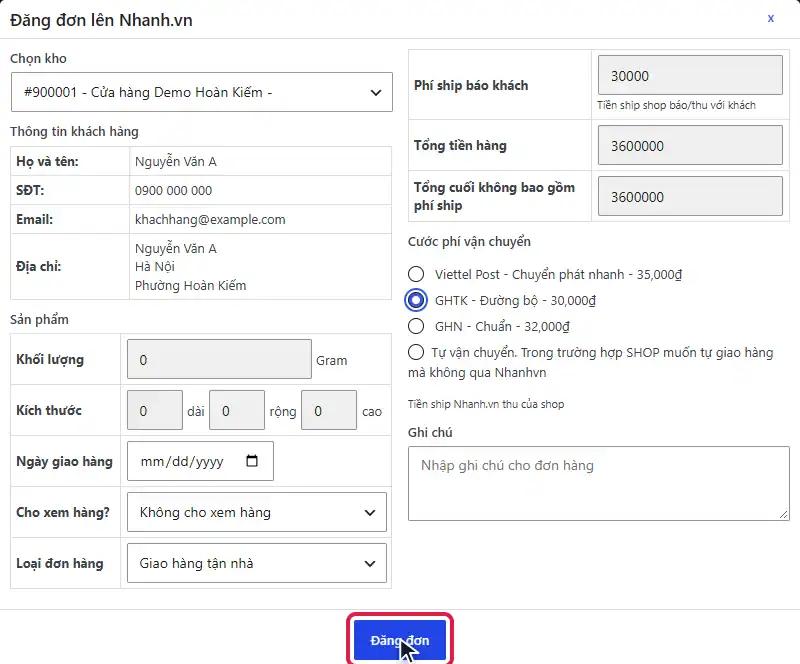This screenshot has height=664, width=800.
Task: Select Viettel Post shipping option
Action: click(416, 274)
